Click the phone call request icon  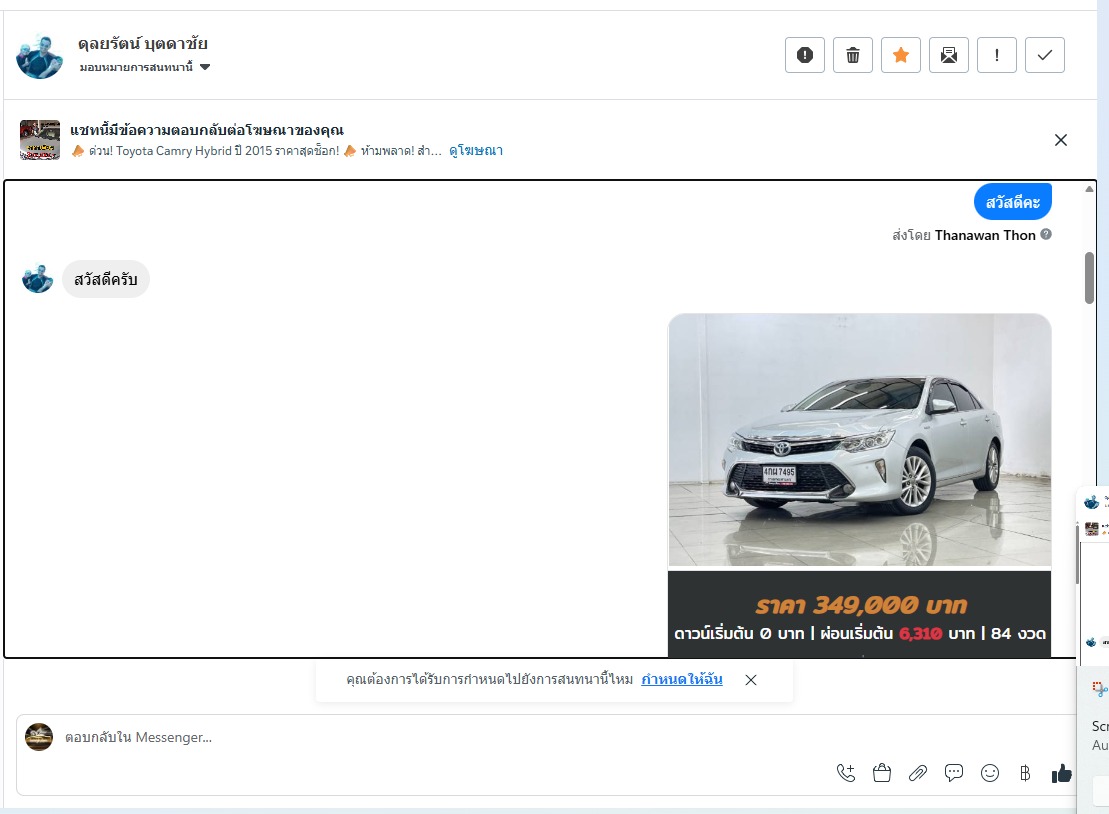click(x=845, y=773)
